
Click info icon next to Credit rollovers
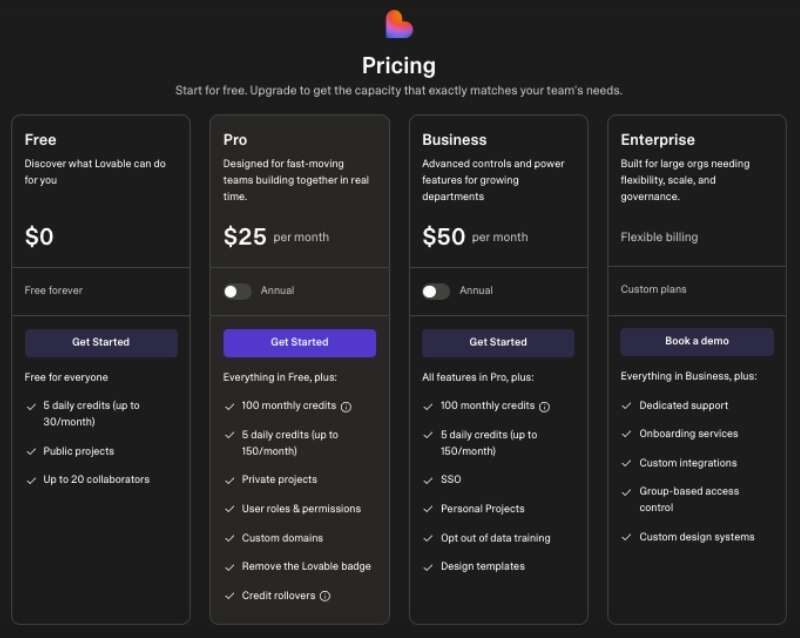[x=325, y=596]
